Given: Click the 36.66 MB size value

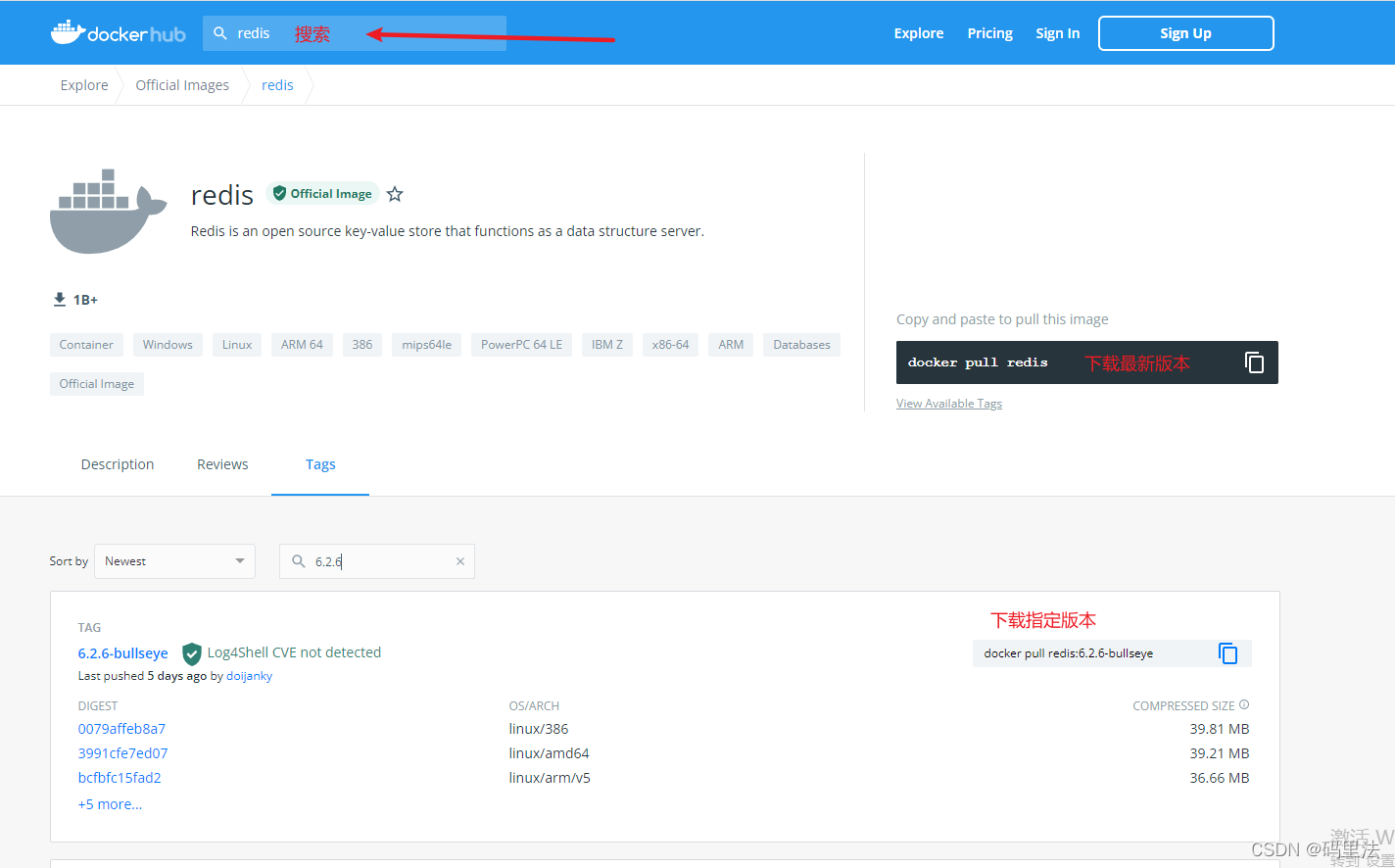Looking at the screenshot, I should 1220,778.
